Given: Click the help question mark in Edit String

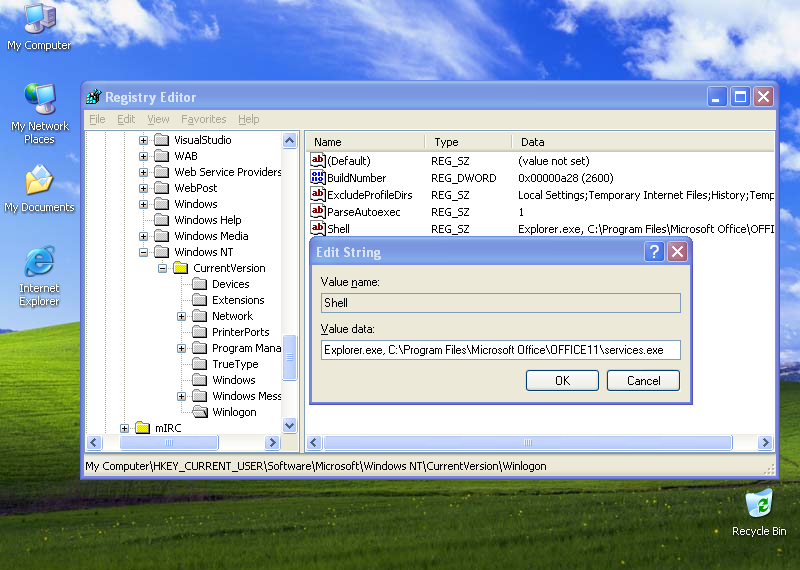Looking at the screenshot, I should click(x=654, y=252).
